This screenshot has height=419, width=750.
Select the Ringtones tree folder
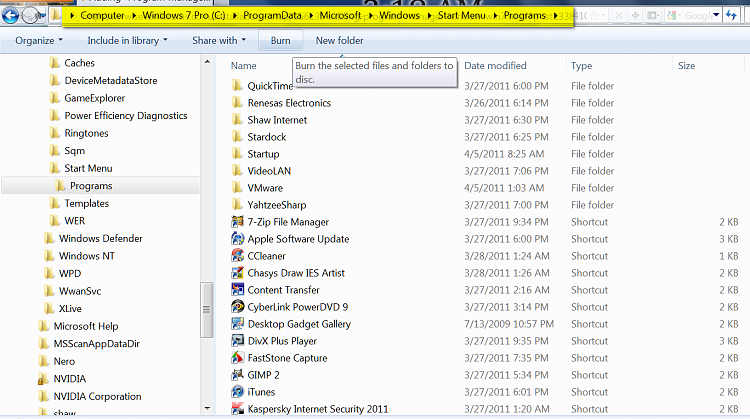(86, 133)
